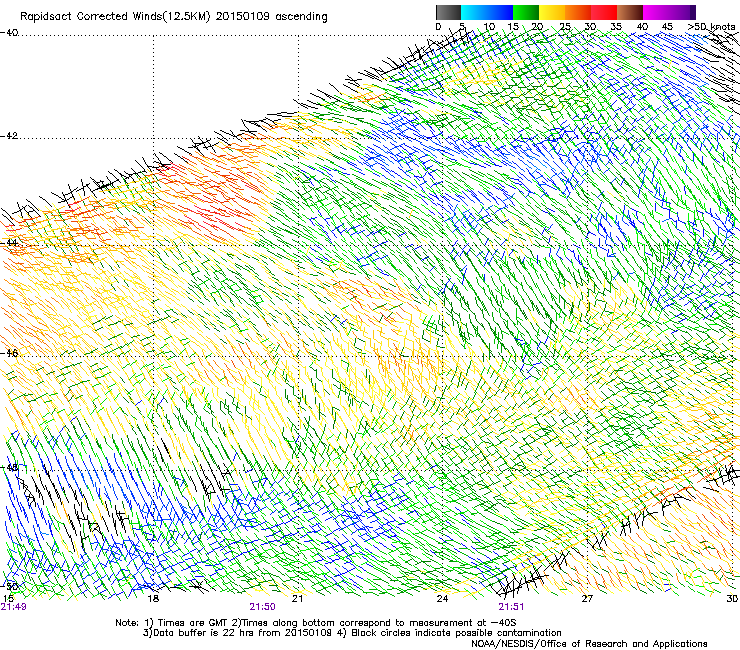
Task: Click the '>50 knots' legend label
Action: (711, 27)
